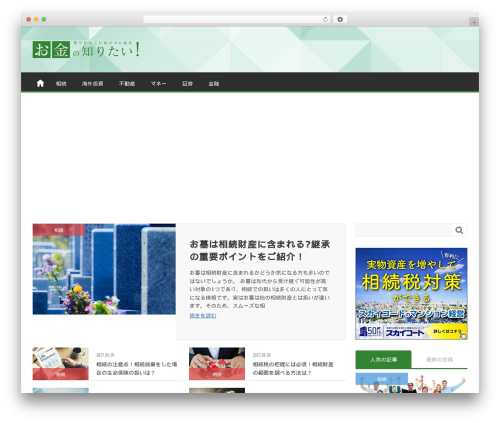The height and width of the screenshot is (423, 500).
Task: Switch to the 人気の記事 tab
Action: point(383,360)
